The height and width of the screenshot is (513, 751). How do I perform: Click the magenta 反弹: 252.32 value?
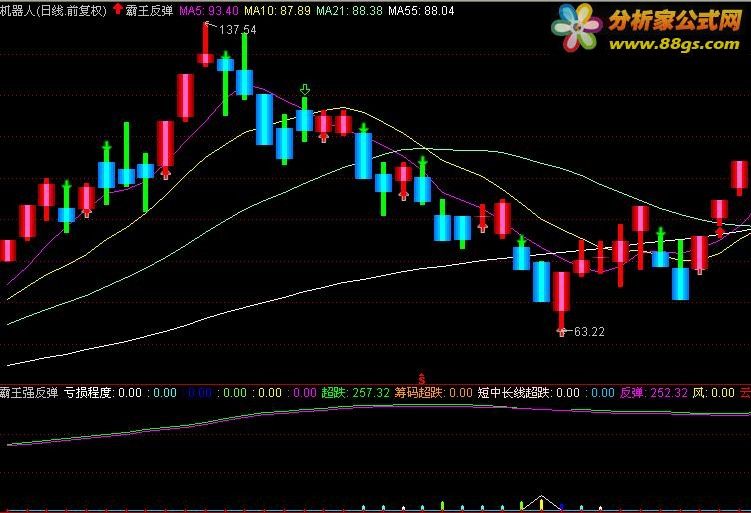point(654,393)
